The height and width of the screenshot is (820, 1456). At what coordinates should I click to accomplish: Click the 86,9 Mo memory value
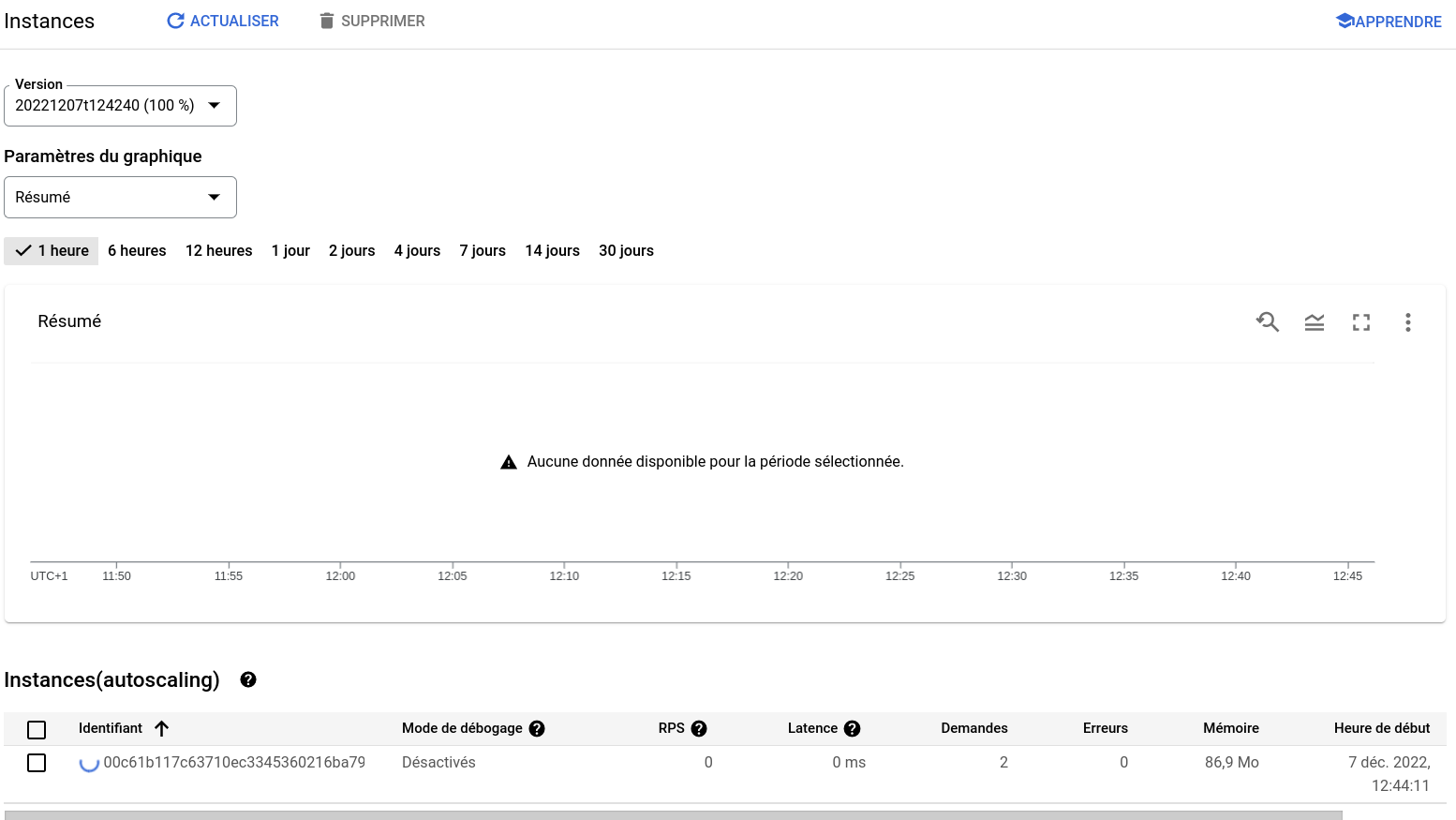[1232, 762]
